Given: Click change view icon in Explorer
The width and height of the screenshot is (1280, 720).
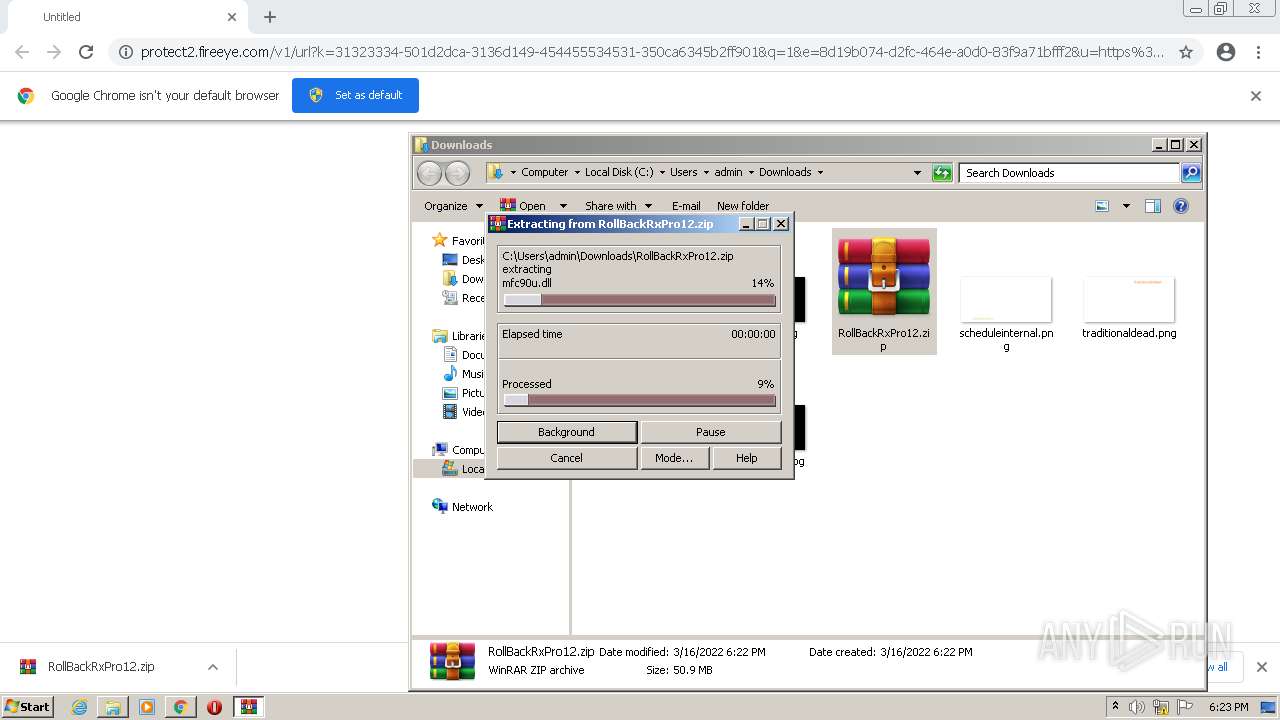Looking at the screenshot, I should [1102, 206].
